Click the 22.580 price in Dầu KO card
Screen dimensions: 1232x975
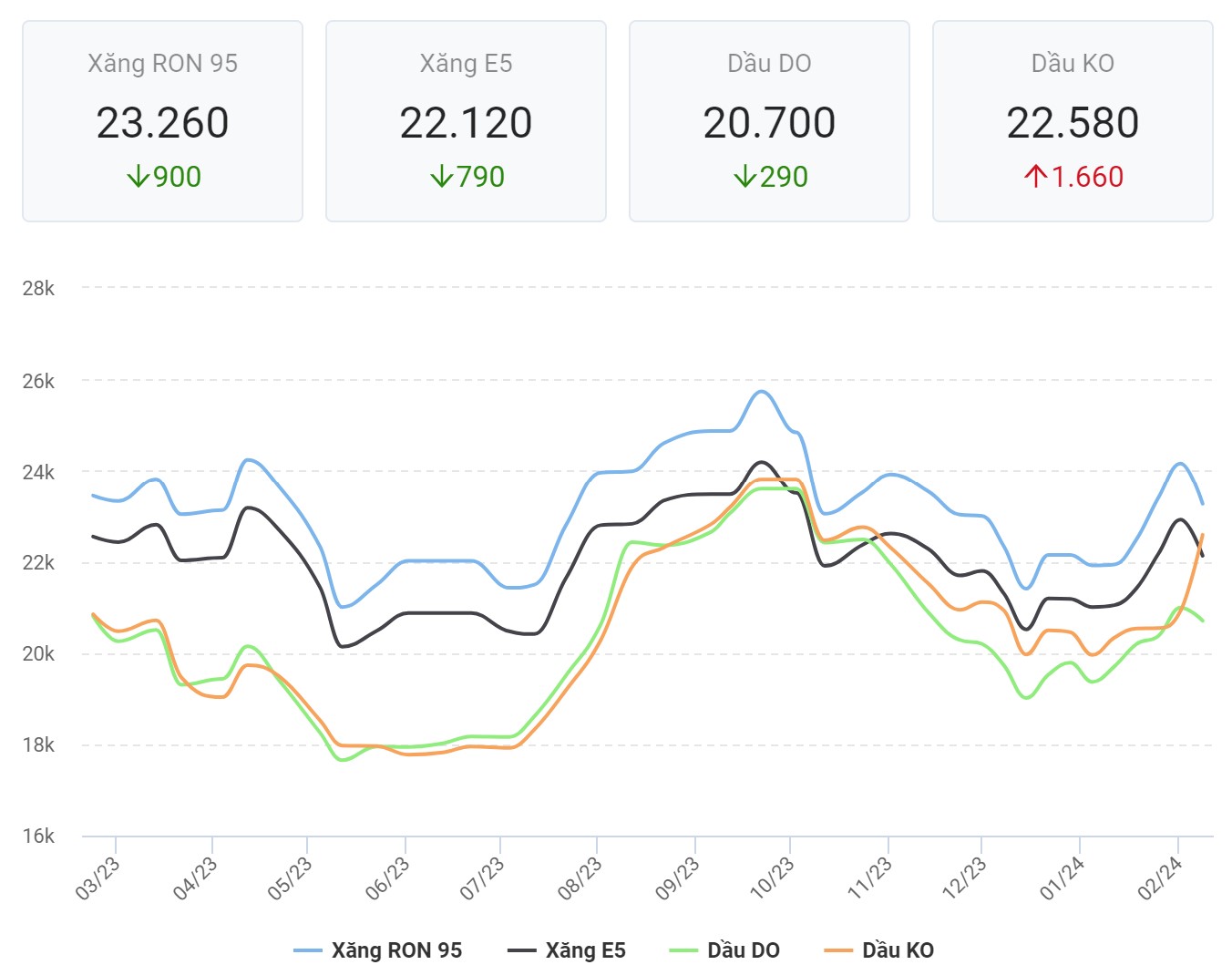click(x=1073, y=123)
